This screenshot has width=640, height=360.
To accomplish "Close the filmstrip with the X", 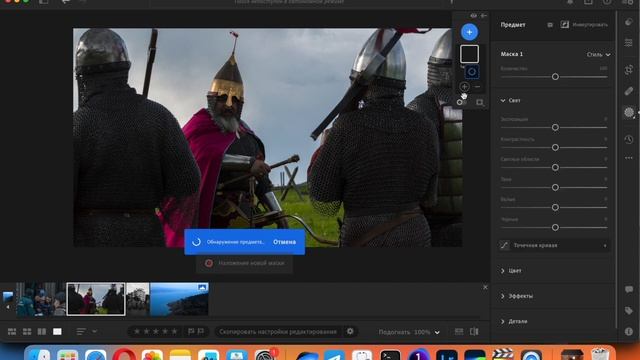I will click(485, 287).
